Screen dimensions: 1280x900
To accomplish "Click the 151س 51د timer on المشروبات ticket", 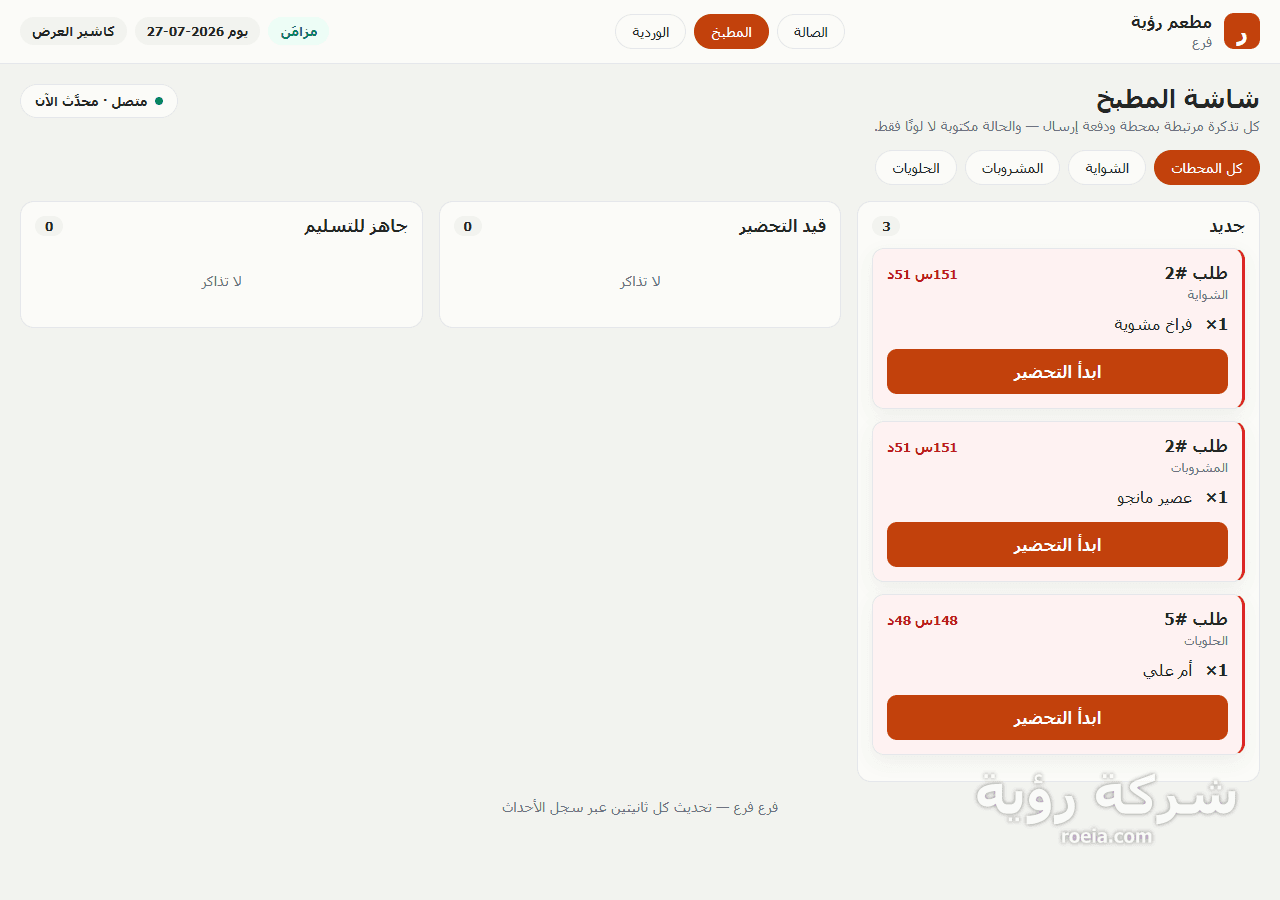I will 922,447.
